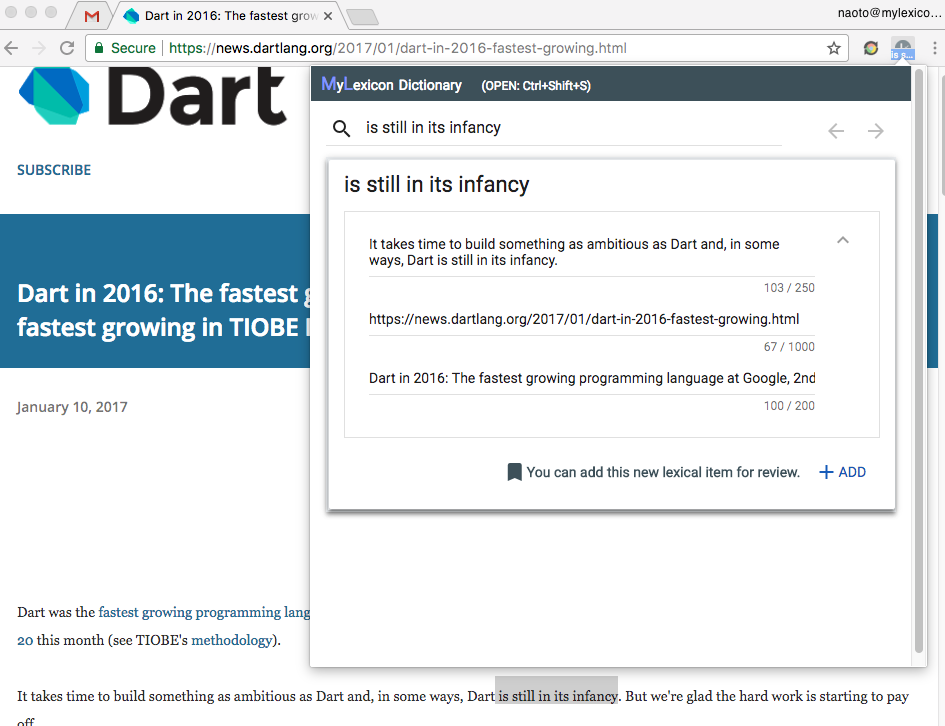Image resolution: width=945 pixels, height=726 pixels.
Task: Open the Chrome three-dot menu
Action: click(935, 48)
